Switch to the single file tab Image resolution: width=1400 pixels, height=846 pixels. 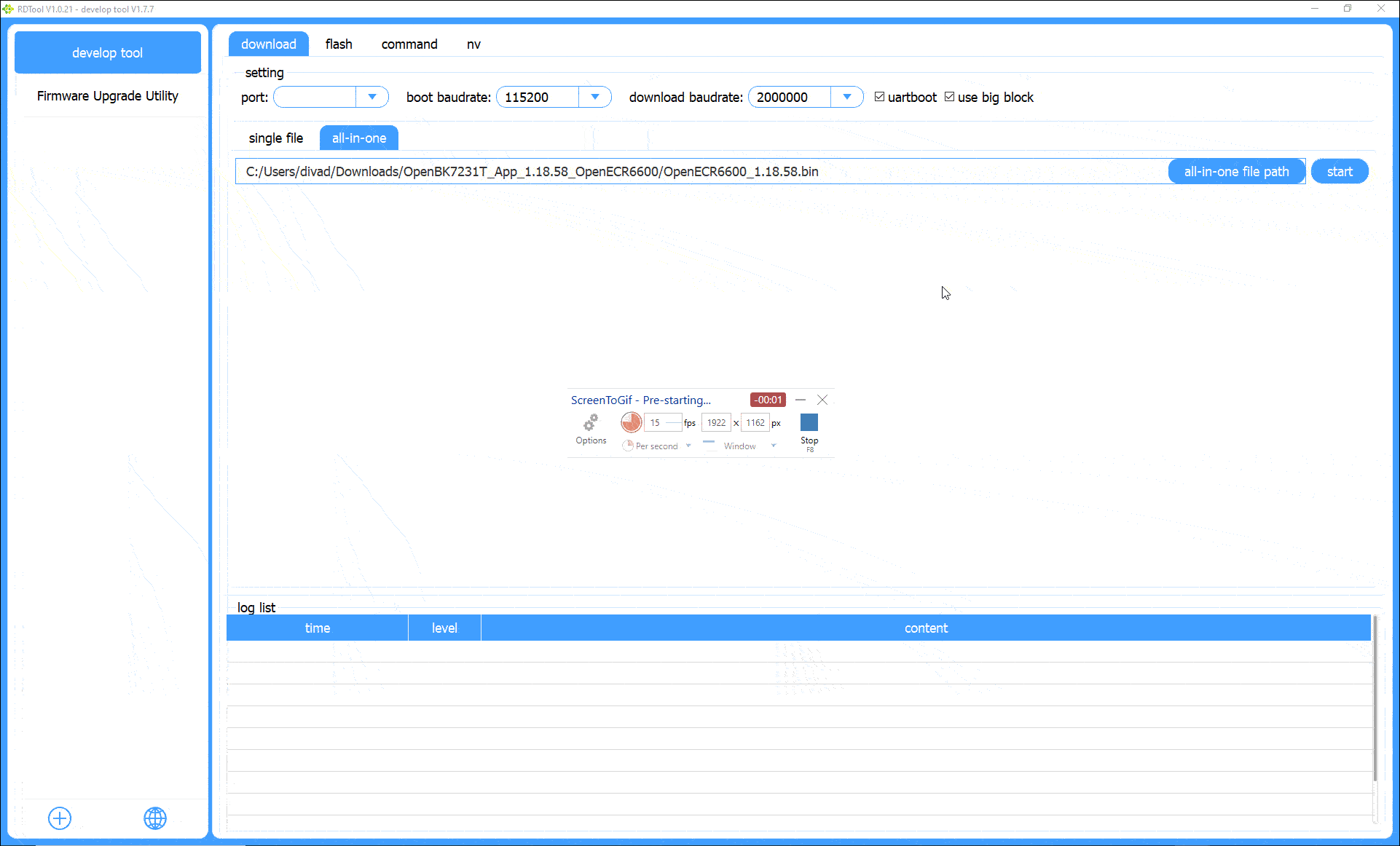pyautogui.click(x=276, y=138)
